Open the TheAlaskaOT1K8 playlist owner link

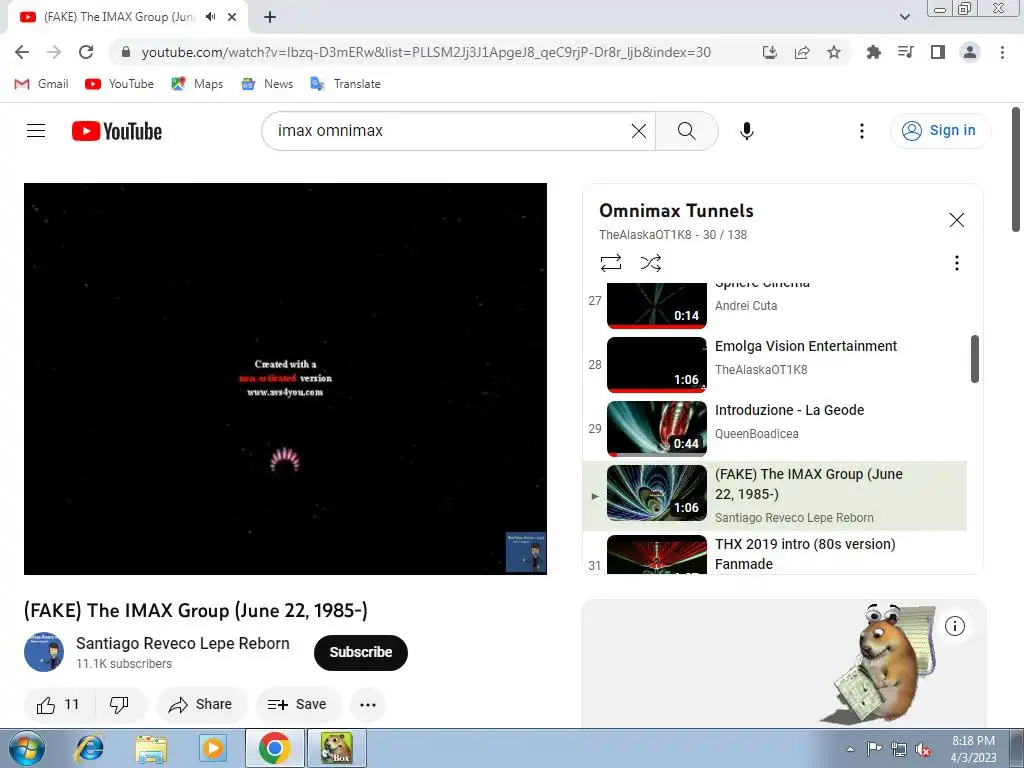(645, 234)
